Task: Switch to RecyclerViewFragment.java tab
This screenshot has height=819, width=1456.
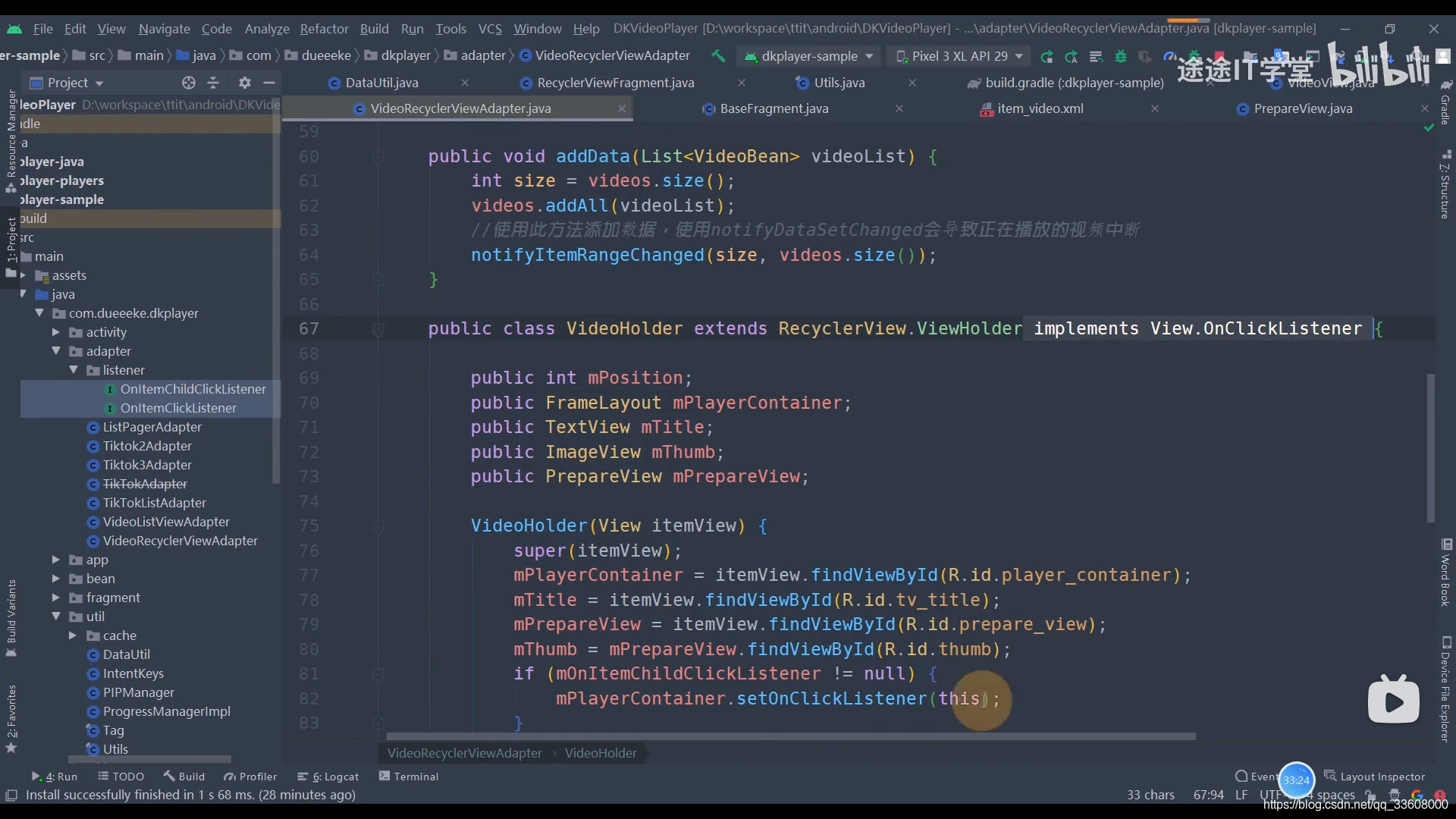Action: point(615,82)
